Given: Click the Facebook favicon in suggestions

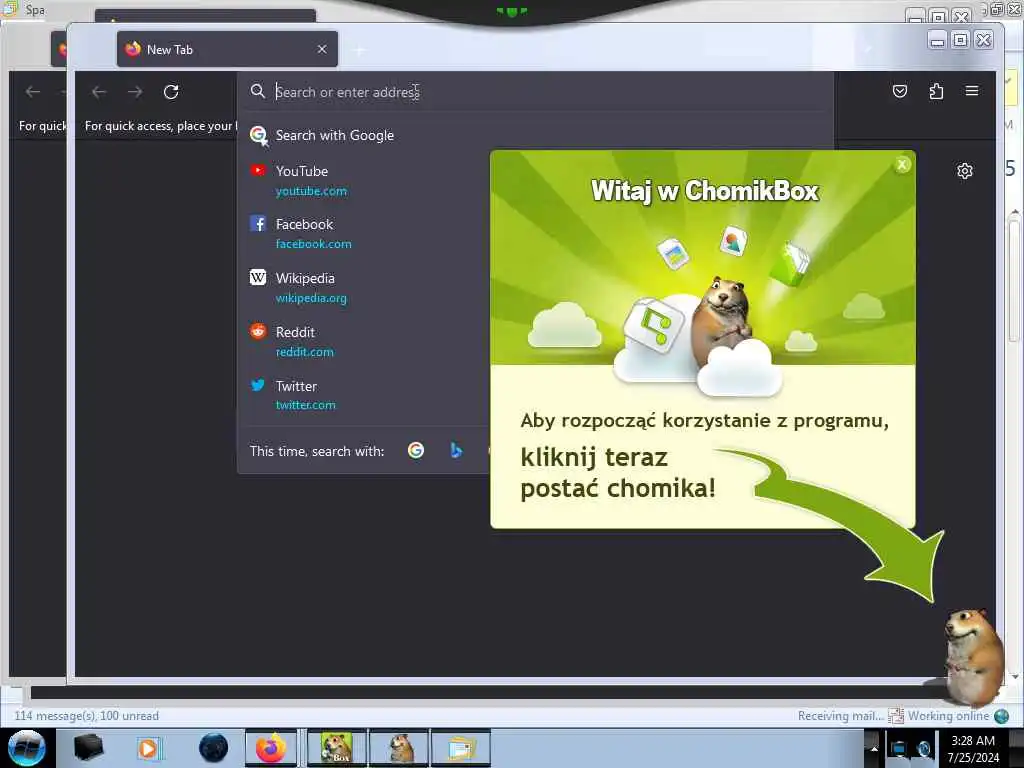Looking at the screenshot, I should click(x=258, y=224).
